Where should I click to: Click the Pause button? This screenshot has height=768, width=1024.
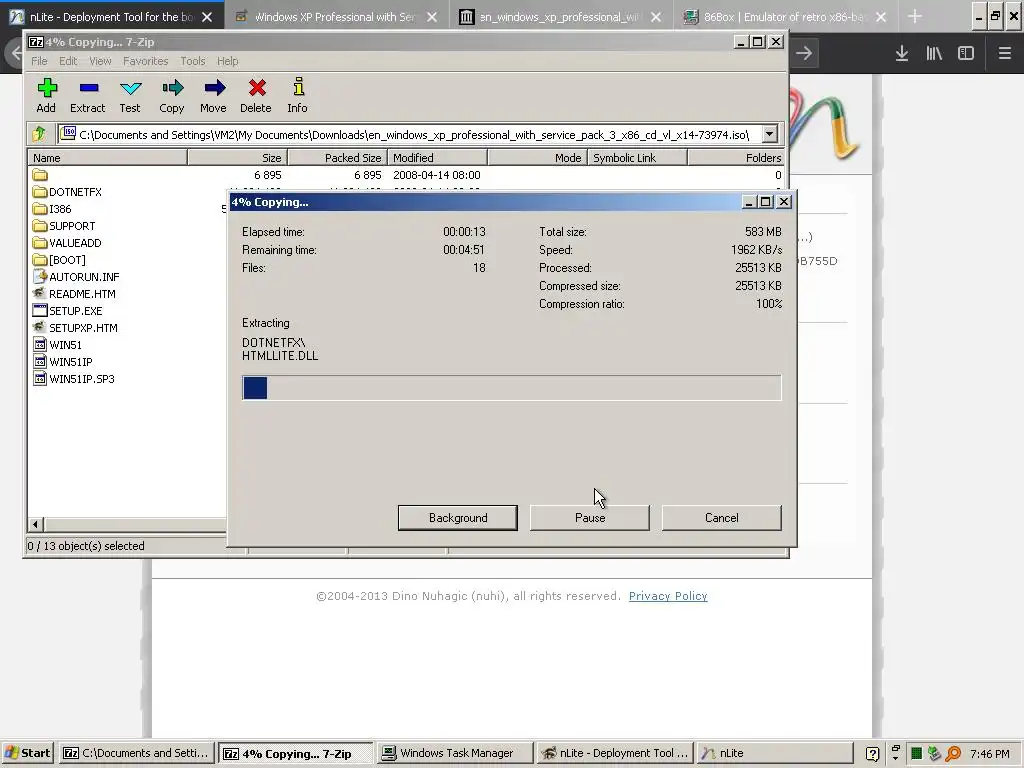click(590, 518)
